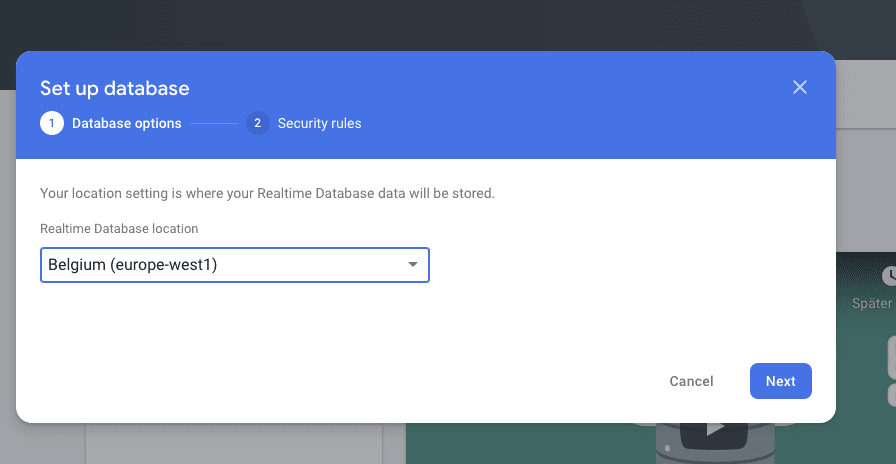Cancel the database setup
This screenshot has height=464, width=896.
coord(691,381)
